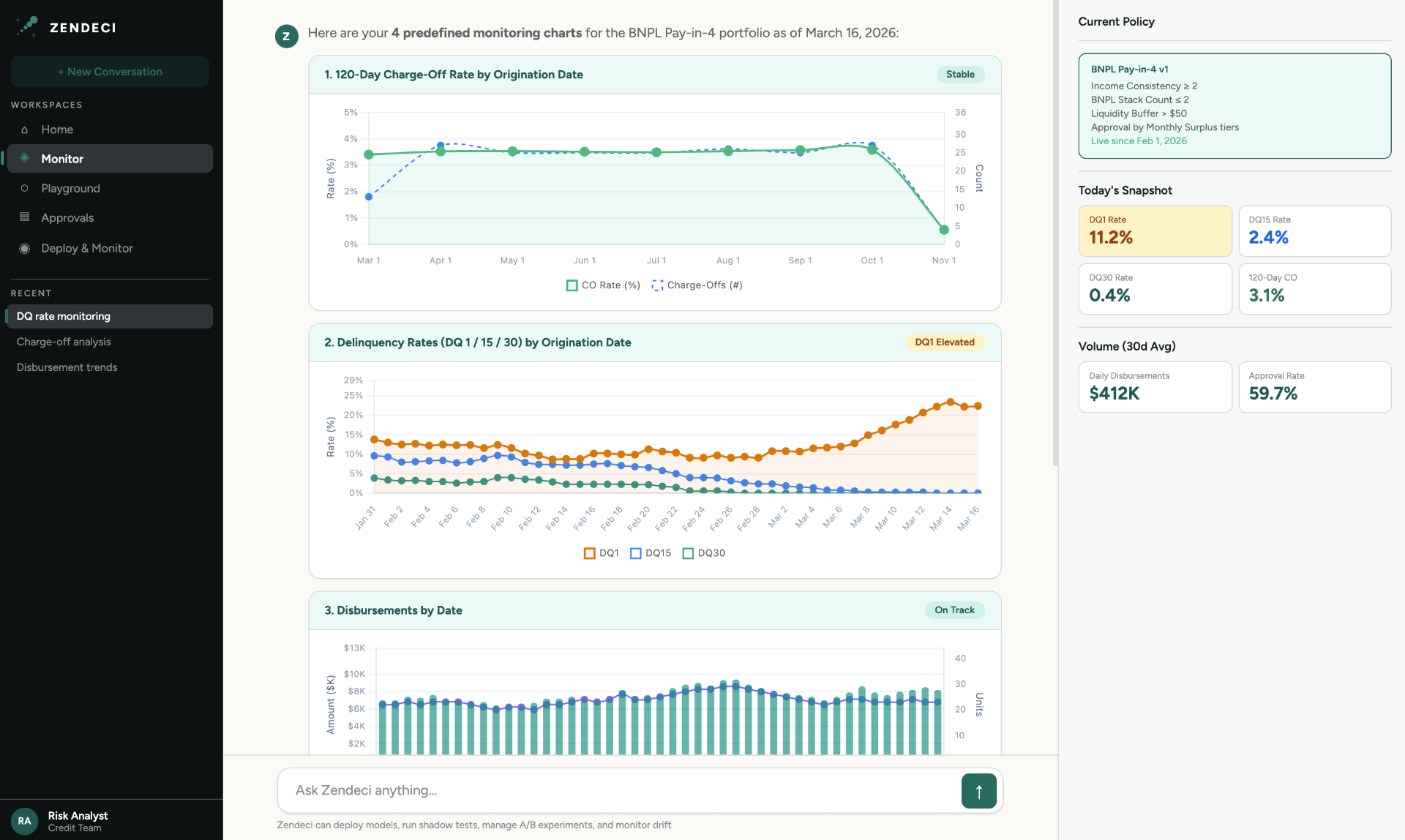Open the Playground workspace
This screenshot has width=1405, height=840.
(110, 188)
